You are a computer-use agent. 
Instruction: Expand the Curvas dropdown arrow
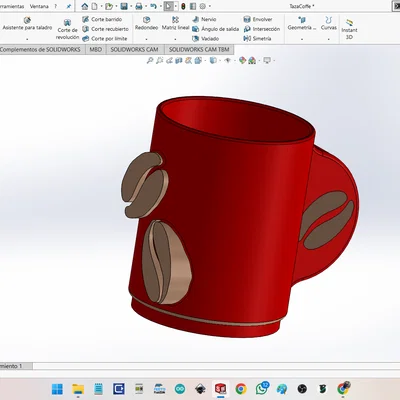point(329,39)
